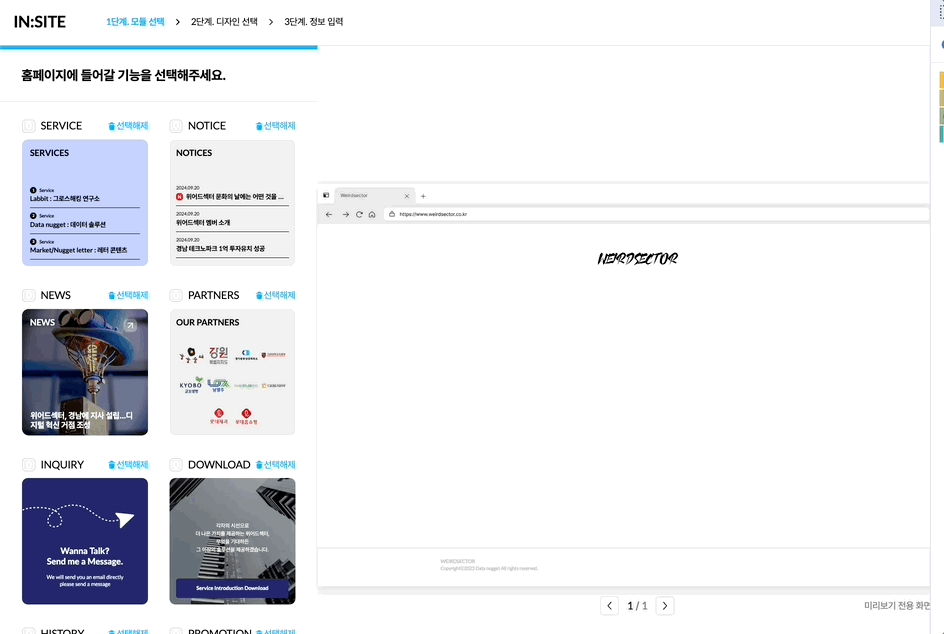Deselect SERVICE via its 선택해제 link
Image resolution: width=944 pixels, height=634 pixels.
point(128,126)
